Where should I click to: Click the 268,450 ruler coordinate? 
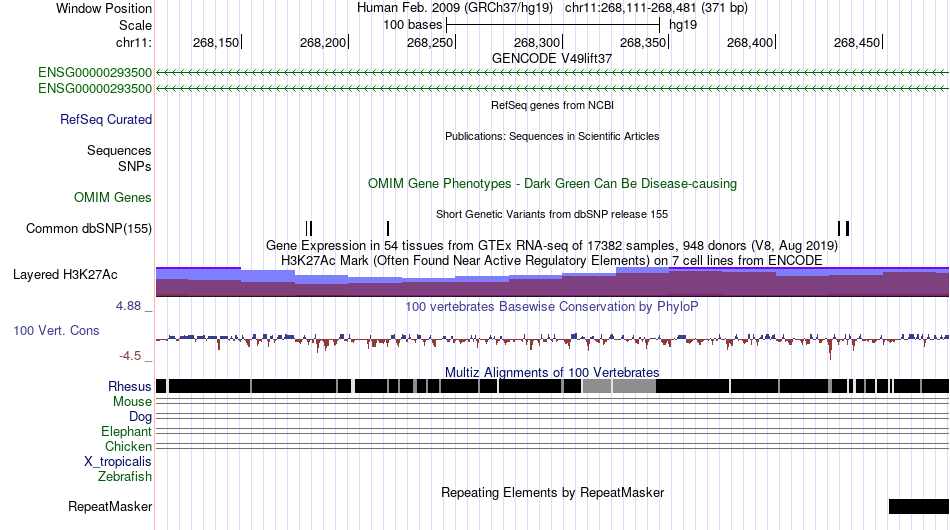pyautogui.click(x=857, y=42)
